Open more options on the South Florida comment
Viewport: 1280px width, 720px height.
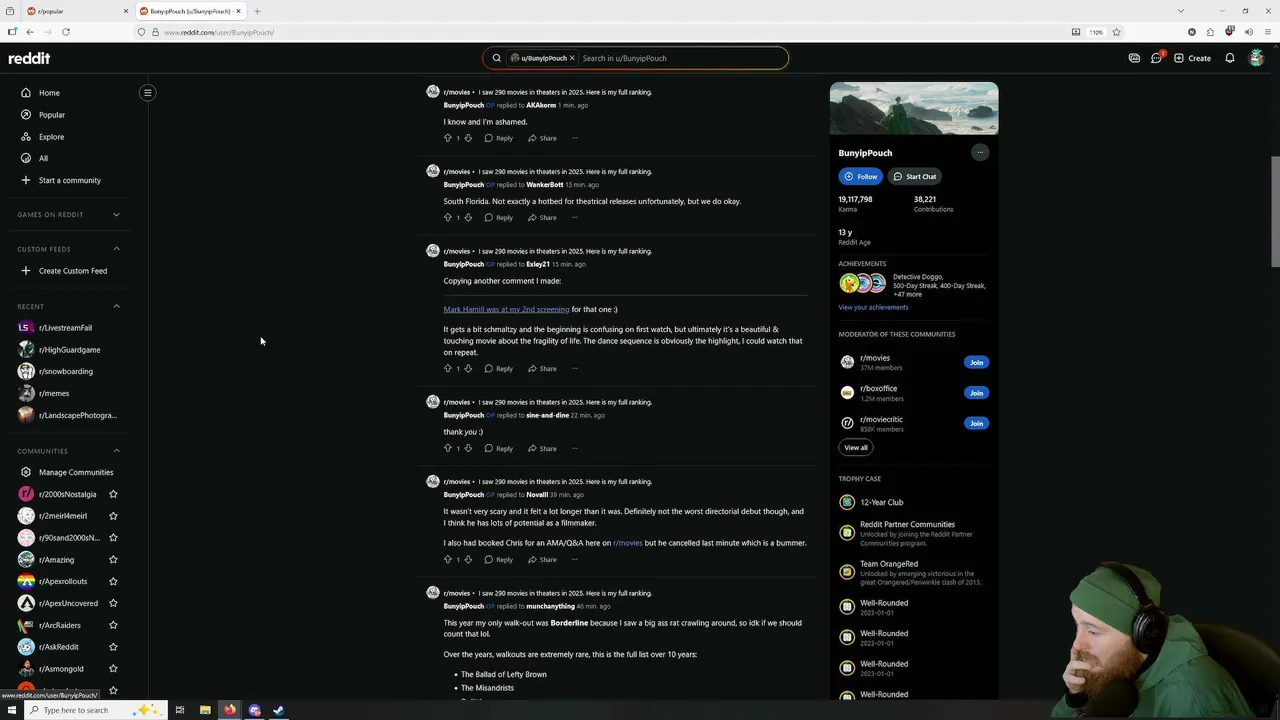point(575,218)
